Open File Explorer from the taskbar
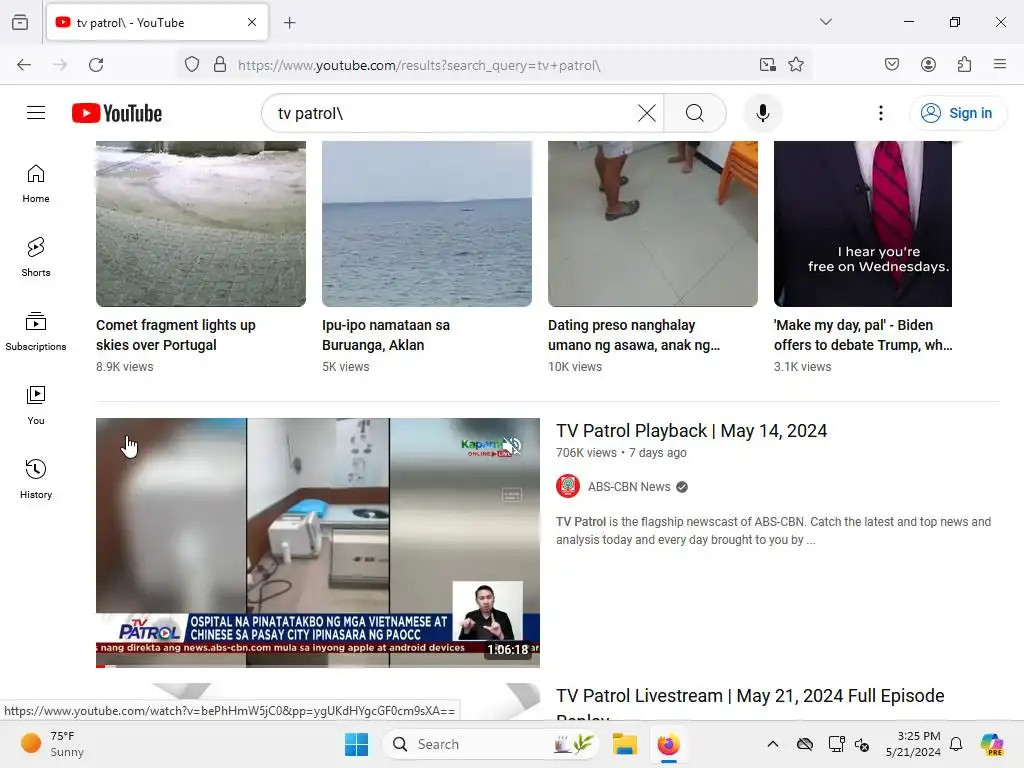The height and width of the screenshot is (768, 1024). click(624, 744)
